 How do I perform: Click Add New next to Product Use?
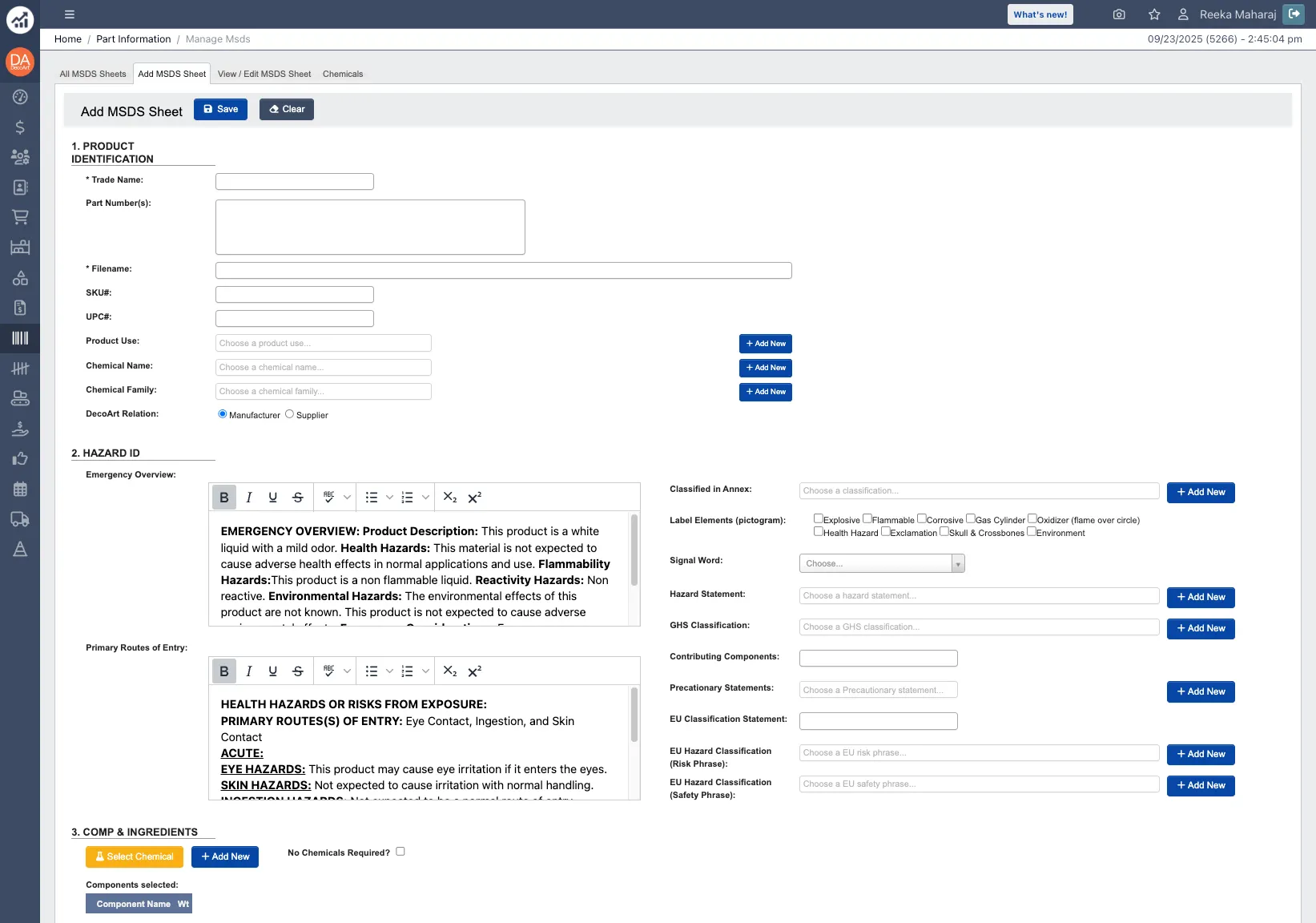click(x=766, y=344)
